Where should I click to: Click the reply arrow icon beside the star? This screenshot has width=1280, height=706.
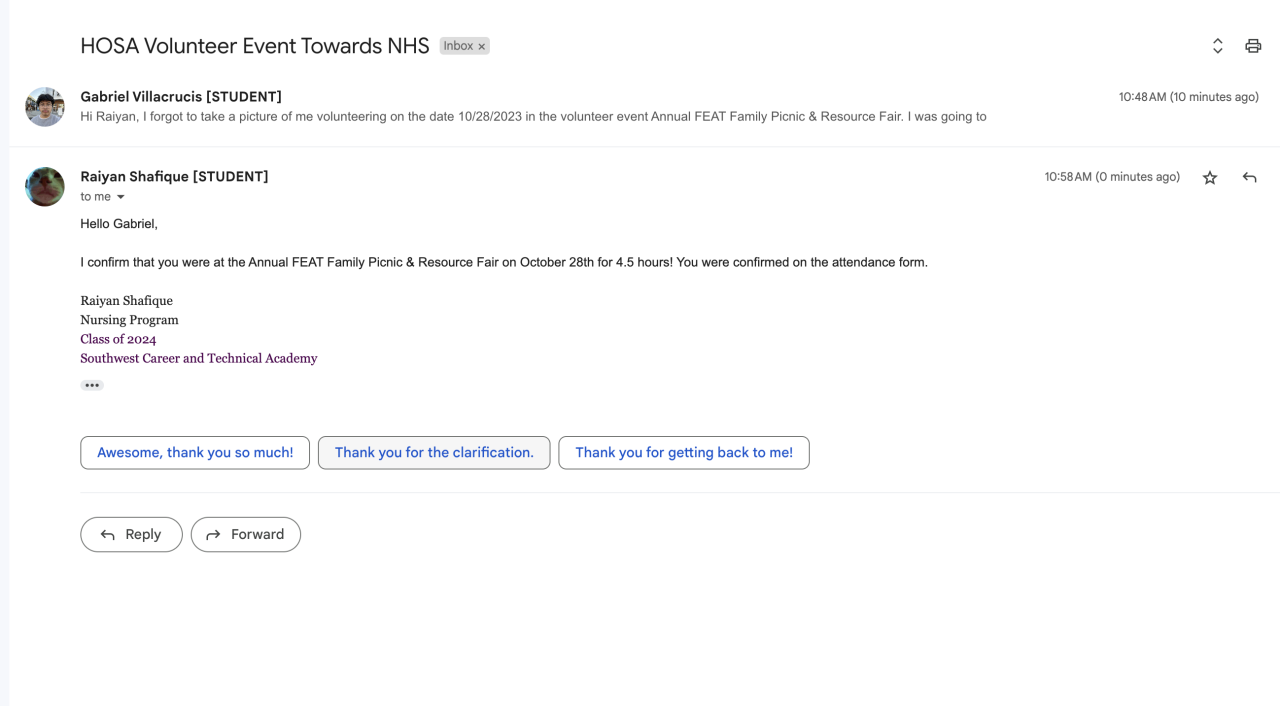1249,178
